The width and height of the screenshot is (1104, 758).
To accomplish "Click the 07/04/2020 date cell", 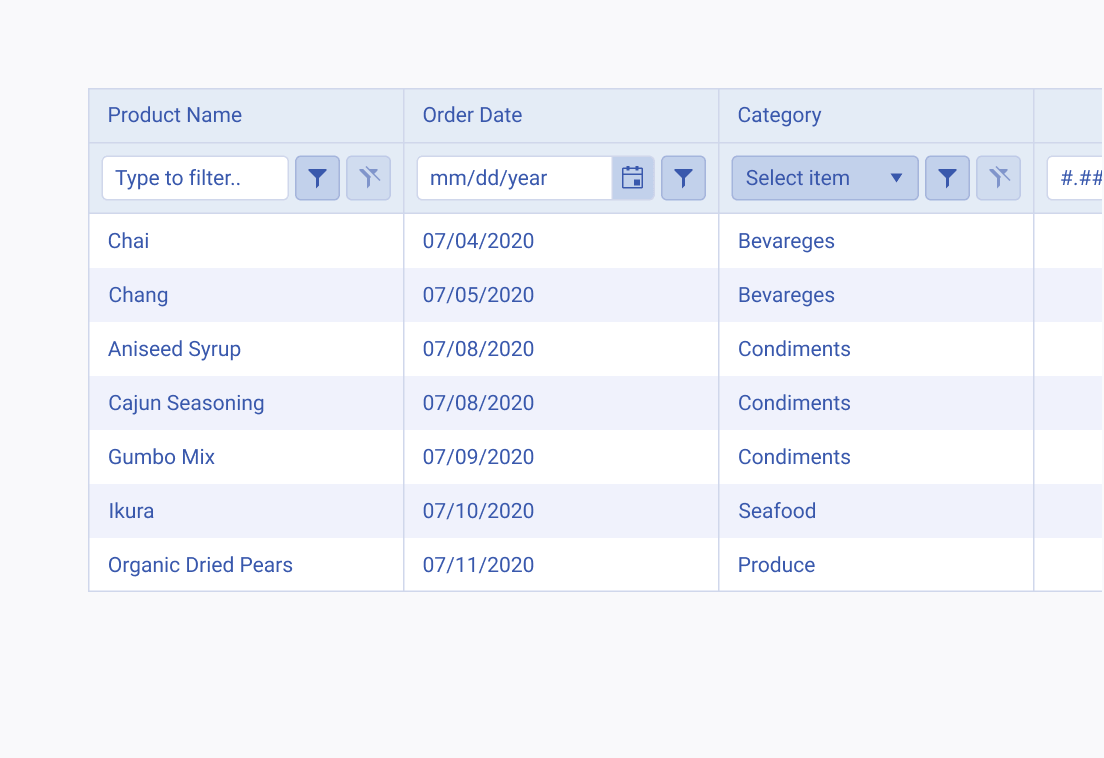I will point(561,241).
